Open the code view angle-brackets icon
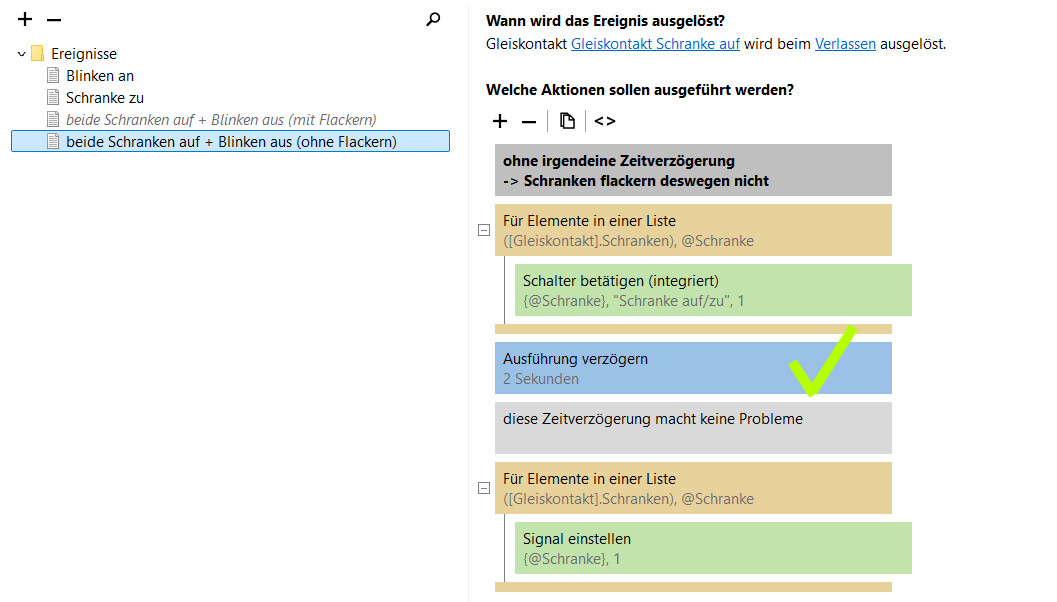The image size is (1057, 602). coord(605,121)
